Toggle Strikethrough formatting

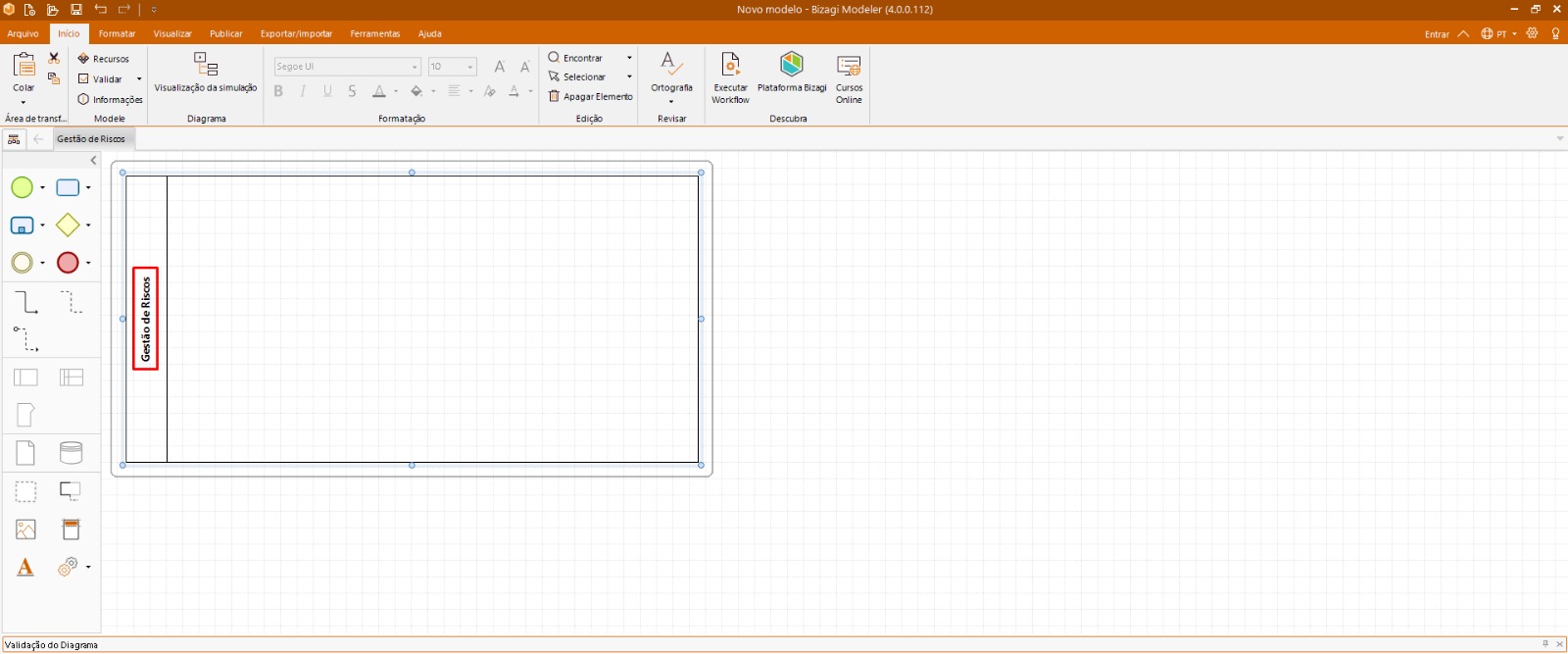click(x=352, y=91)
